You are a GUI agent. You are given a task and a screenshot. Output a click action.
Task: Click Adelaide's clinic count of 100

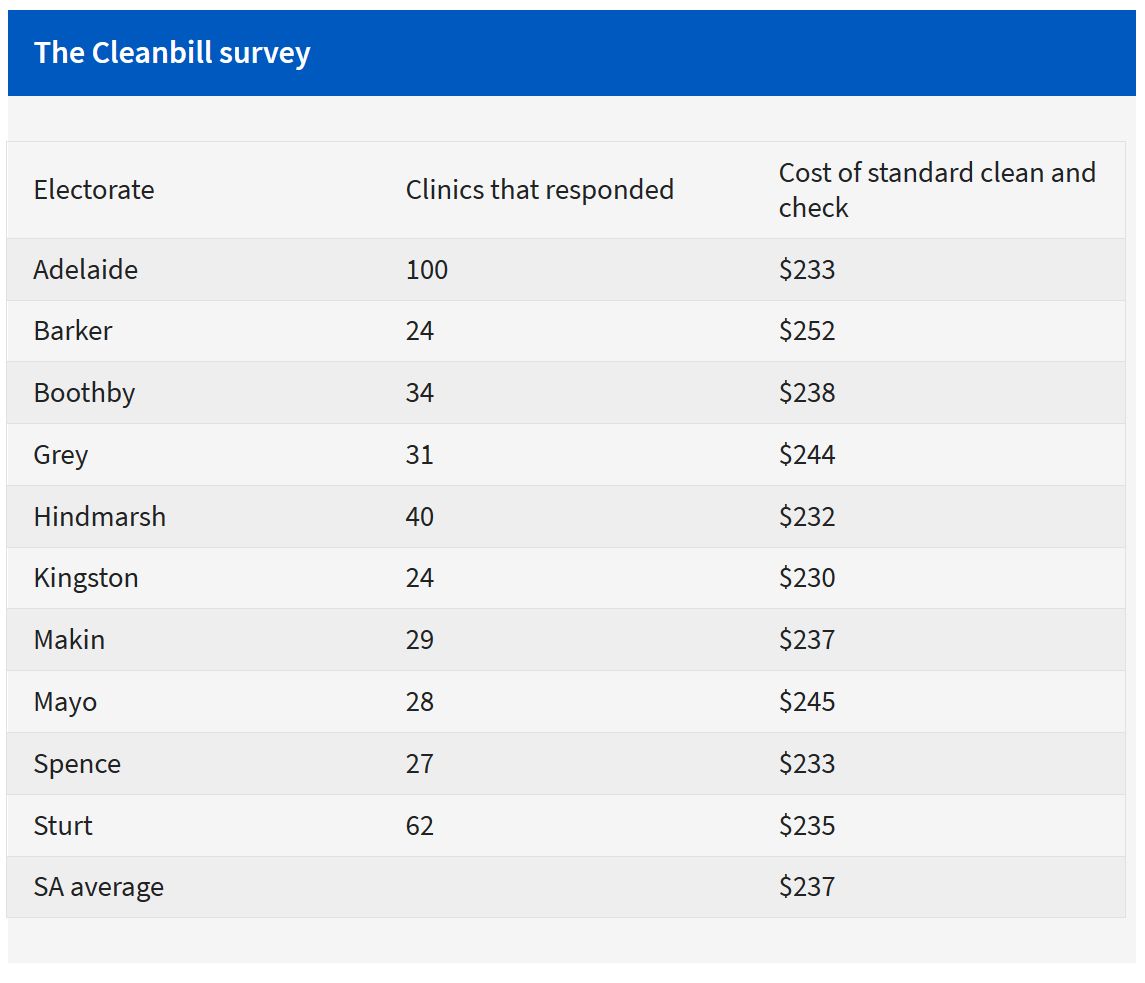coord(427,270)
